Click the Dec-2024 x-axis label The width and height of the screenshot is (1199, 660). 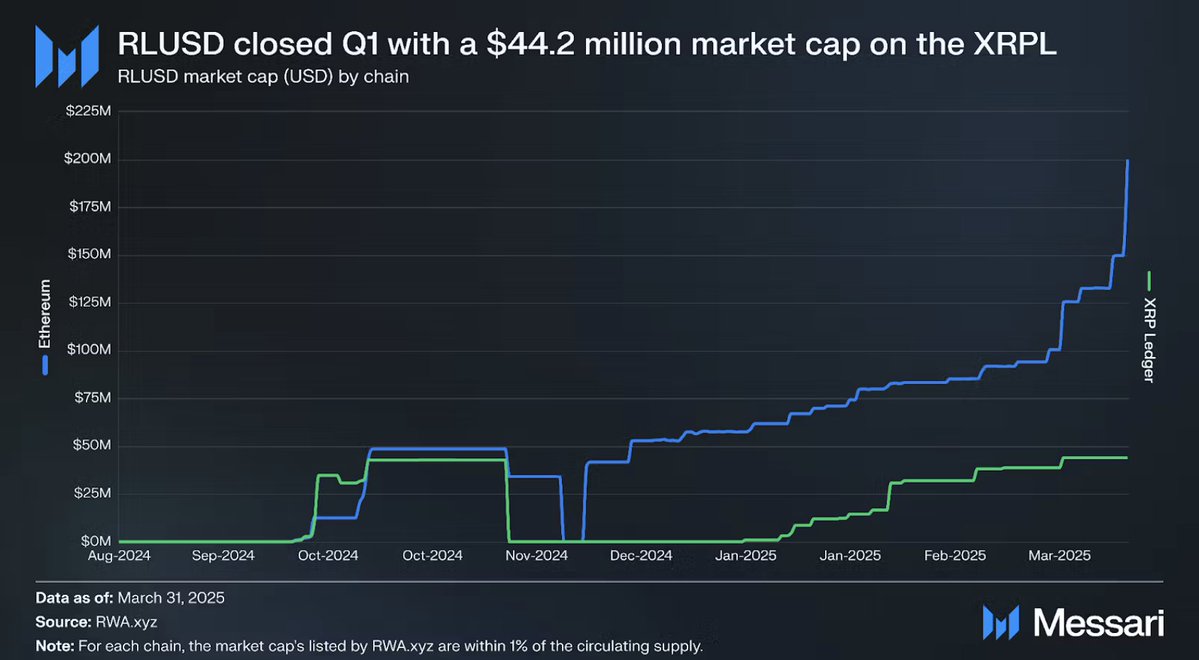tap(642, 556)
